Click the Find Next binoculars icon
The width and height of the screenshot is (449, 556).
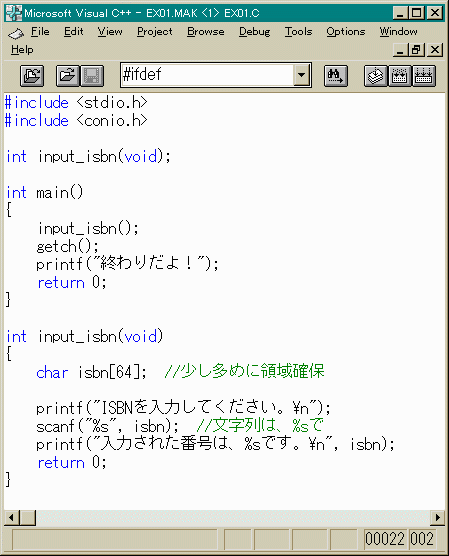pos(336,76)
